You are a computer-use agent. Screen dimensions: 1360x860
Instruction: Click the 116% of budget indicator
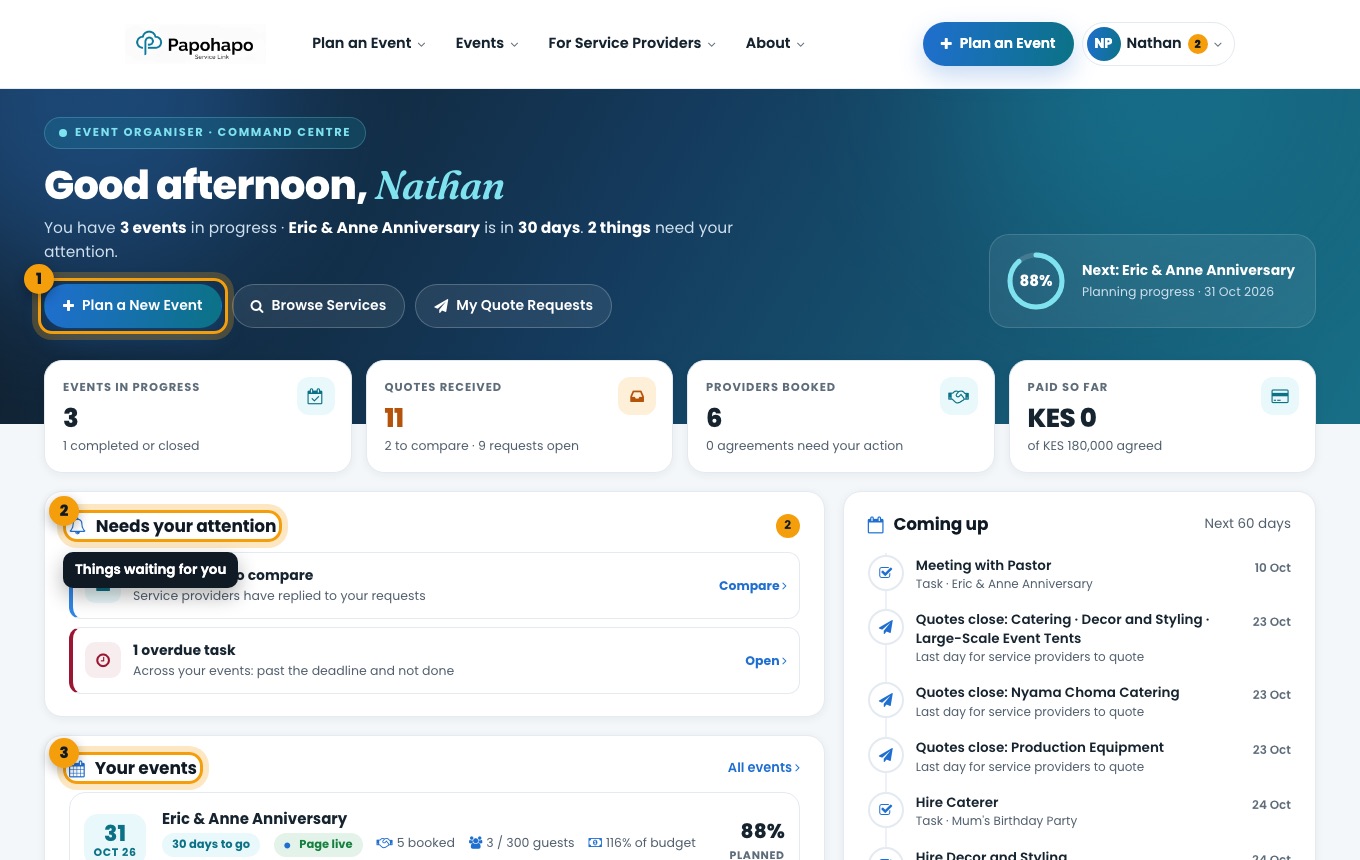pos(641,843)
